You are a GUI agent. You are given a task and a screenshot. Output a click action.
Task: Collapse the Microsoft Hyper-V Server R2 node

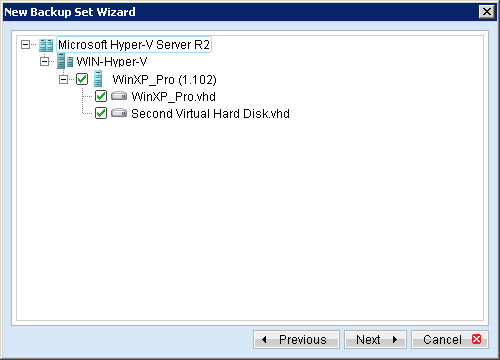coord(25,44)
